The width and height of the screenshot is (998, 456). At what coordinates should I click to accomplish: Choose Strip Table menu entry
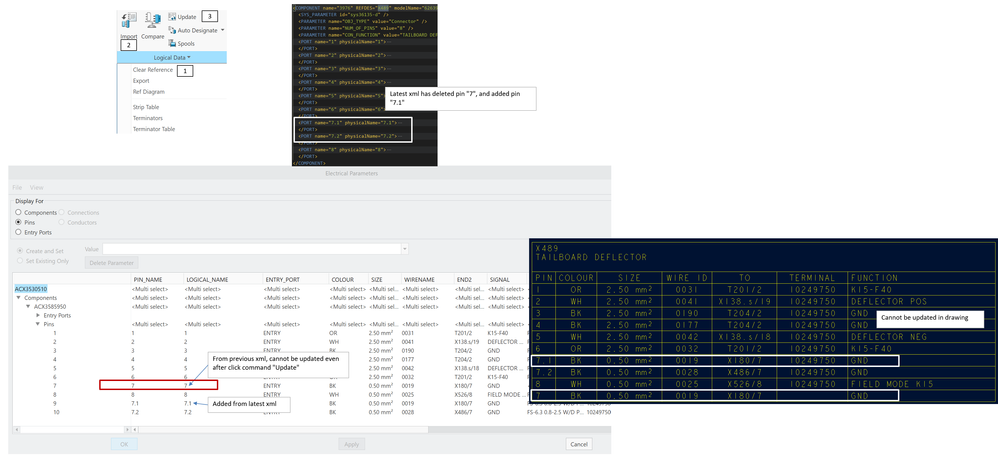146,106
